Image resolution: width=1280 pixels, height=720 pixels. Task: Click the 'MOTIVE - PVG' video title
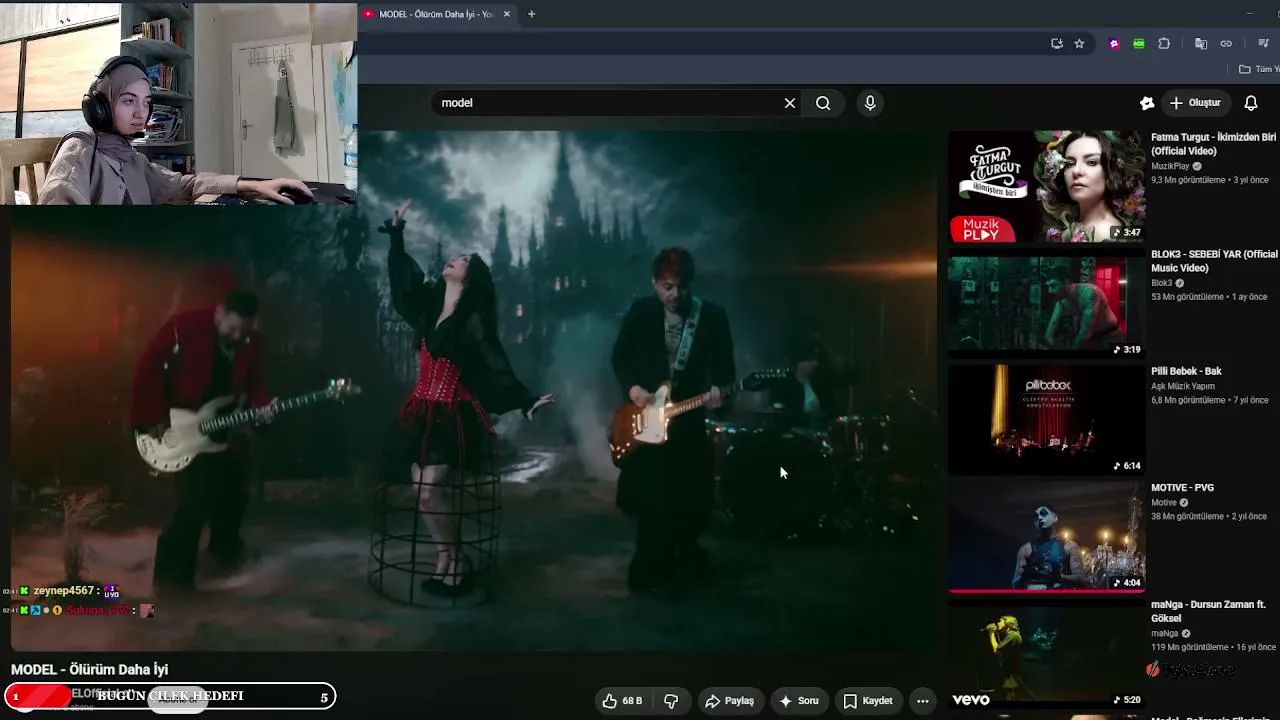click(x=1182, y=488)
